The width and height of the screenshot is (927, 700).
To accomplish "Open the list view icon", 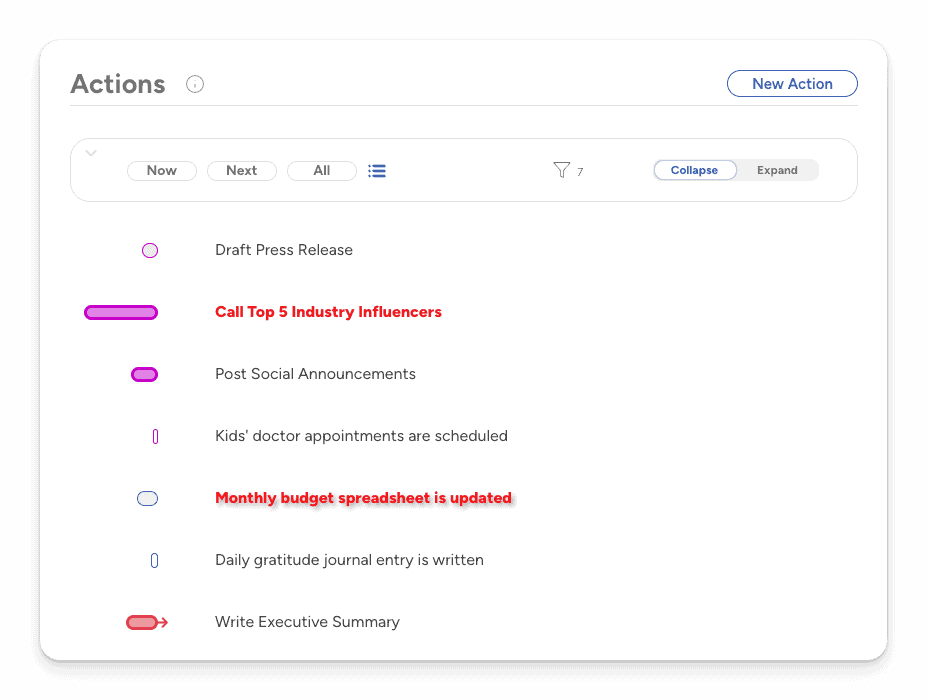I will point(377,171).
